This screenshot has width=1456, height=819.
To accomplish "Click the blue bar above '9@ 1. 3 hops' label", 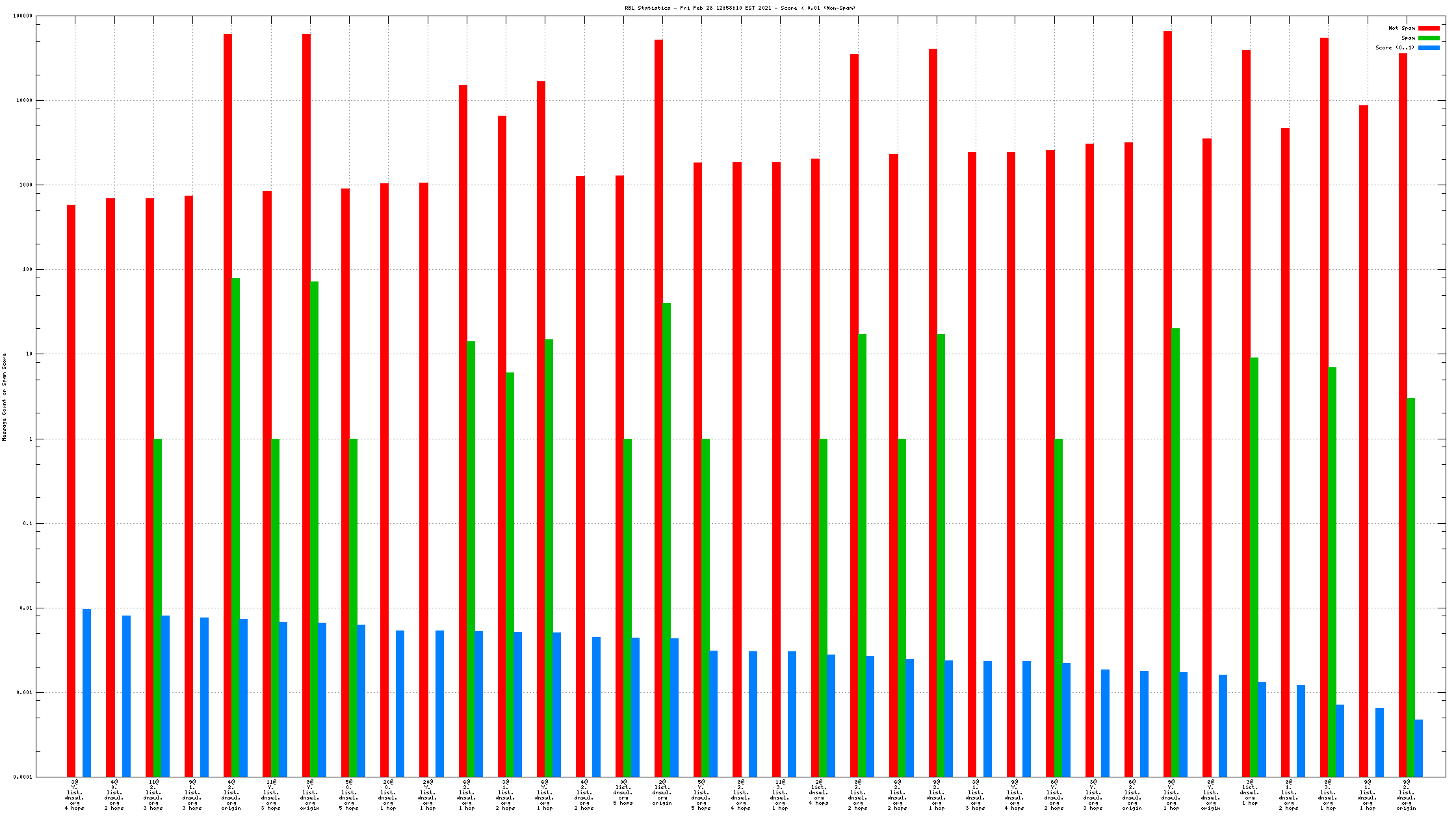I will (204, 697).
